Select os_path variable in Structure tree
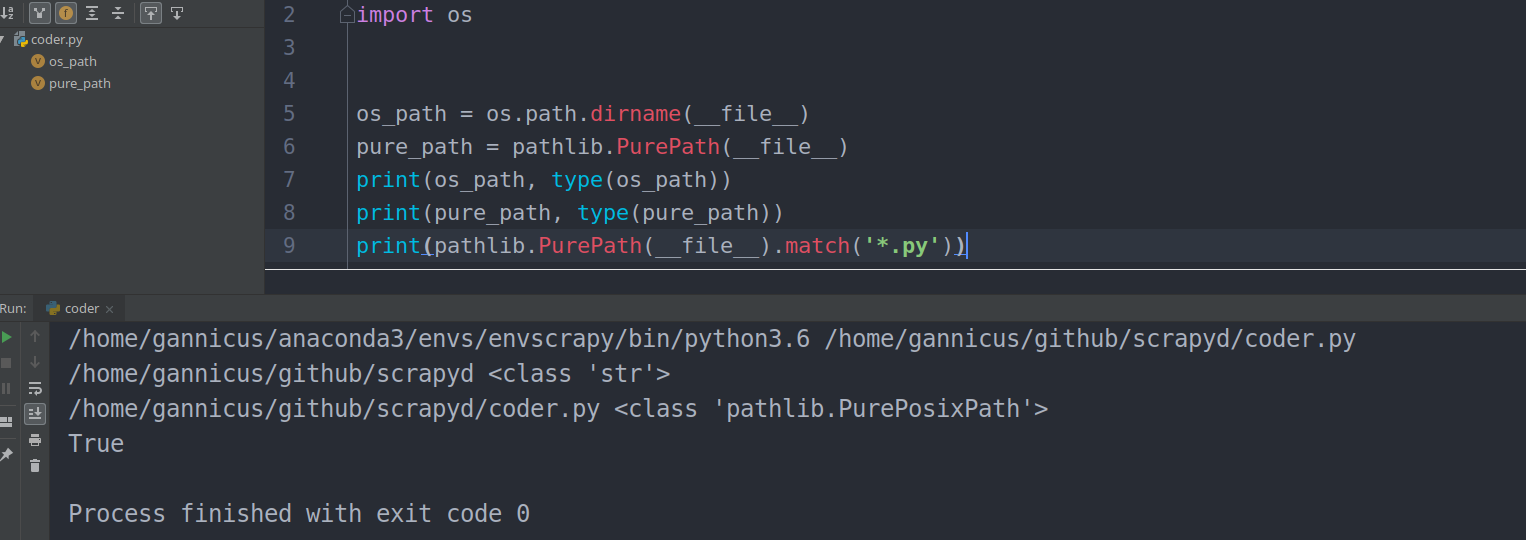Viewport: 1526px width, 540px height. click(x=73, y=62)
